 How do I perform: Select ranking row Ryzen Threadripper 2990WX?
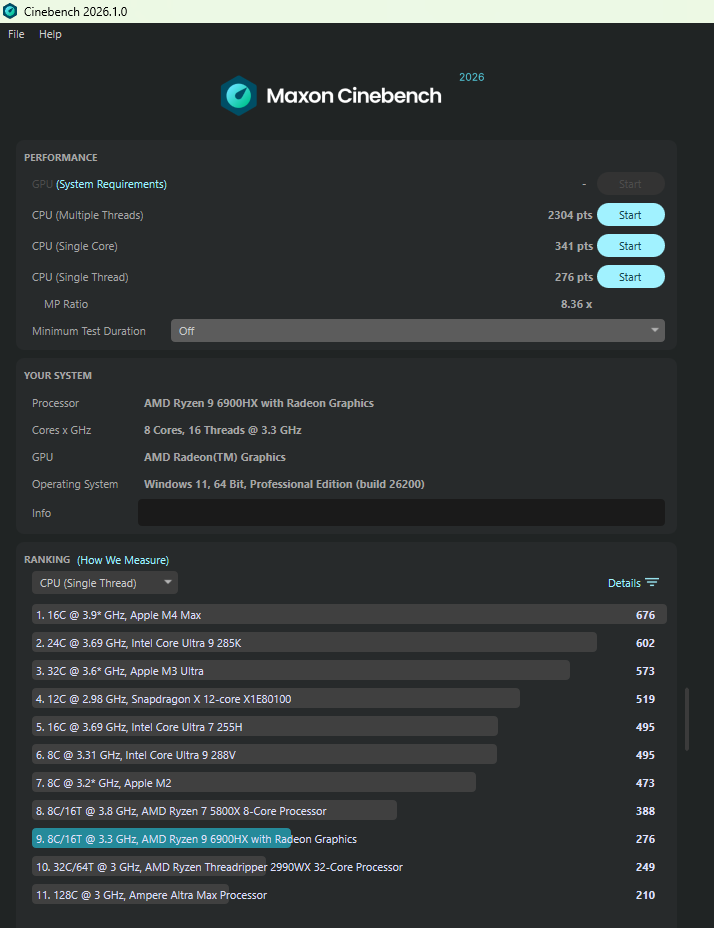[349, 866]
